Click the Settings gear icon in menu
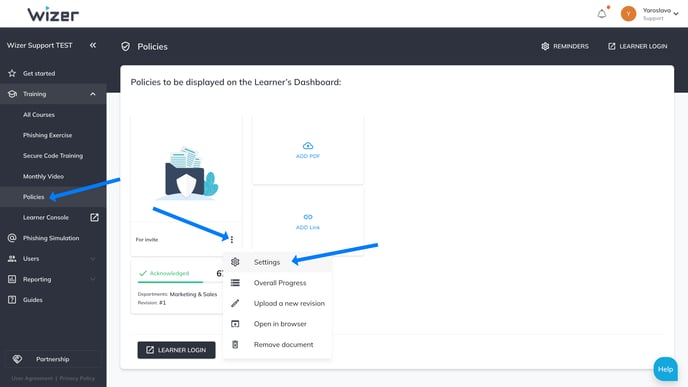Screen dimensions: 688x387 point(235,262)
